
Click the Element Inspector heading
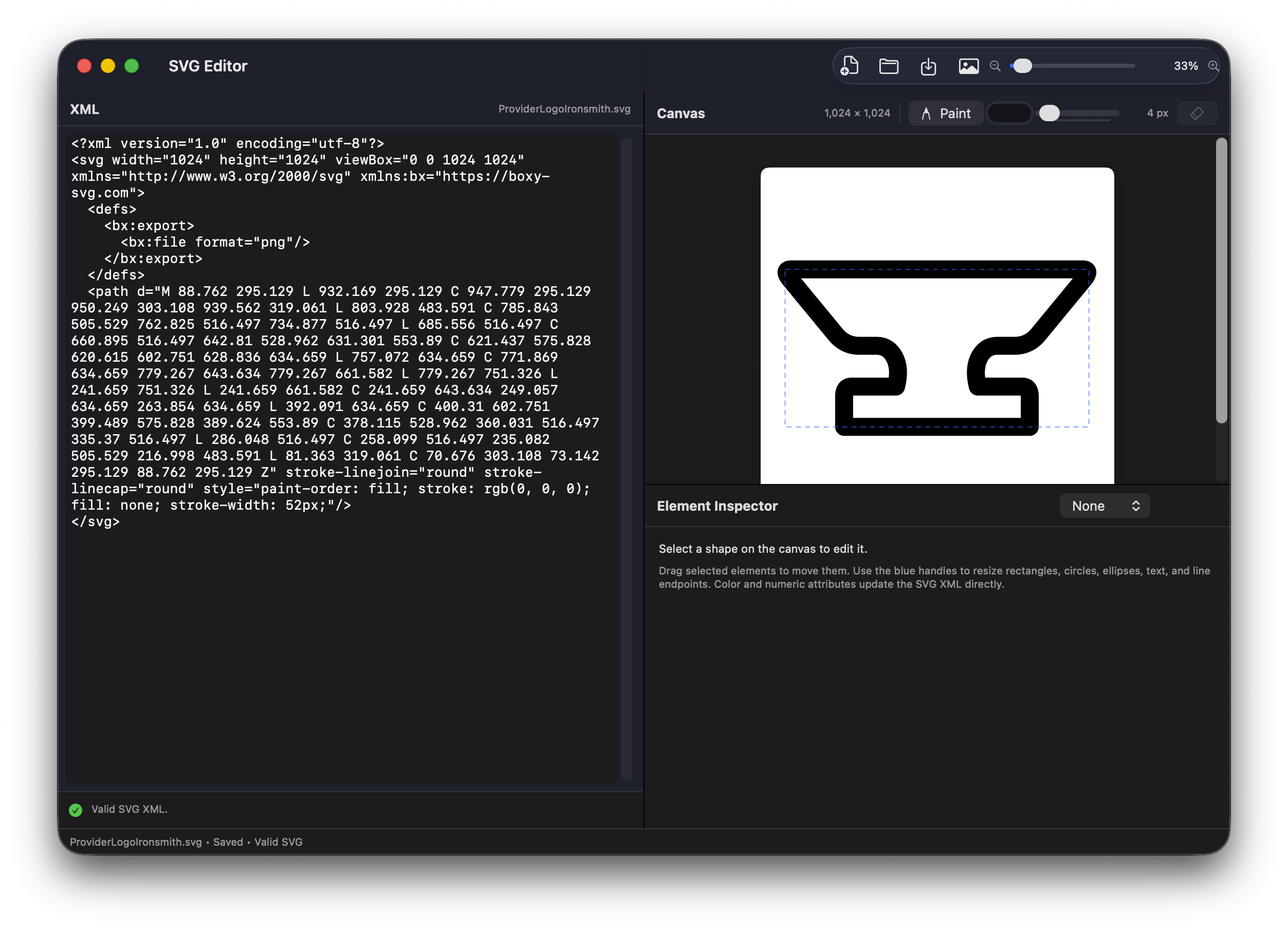[x=716, y=506]
